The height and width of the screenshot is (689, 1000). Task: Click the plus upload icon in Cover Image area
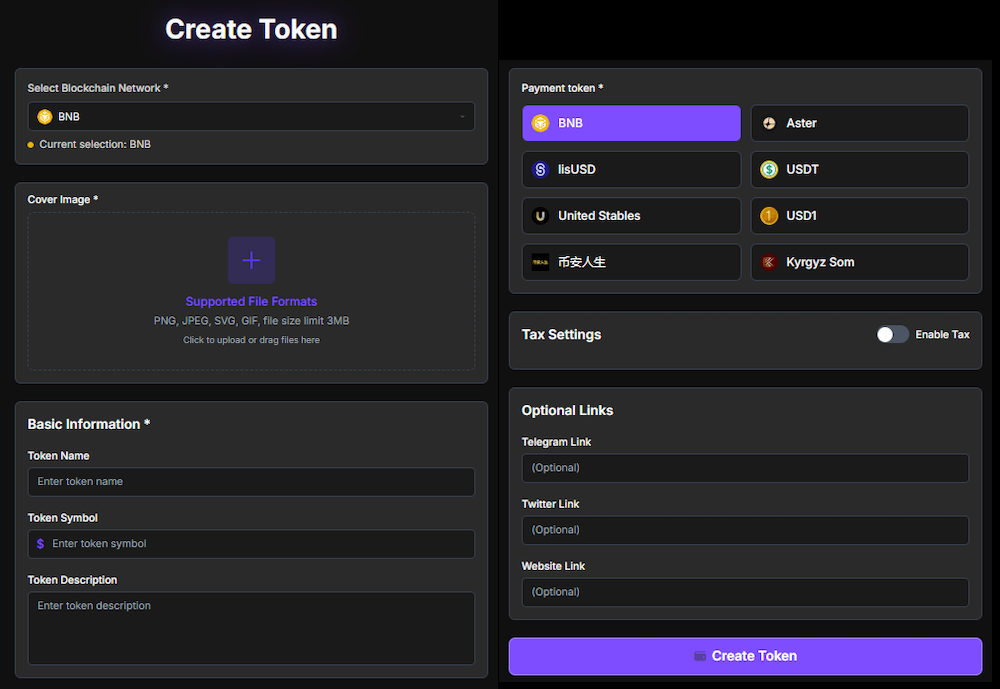point(251,260)
